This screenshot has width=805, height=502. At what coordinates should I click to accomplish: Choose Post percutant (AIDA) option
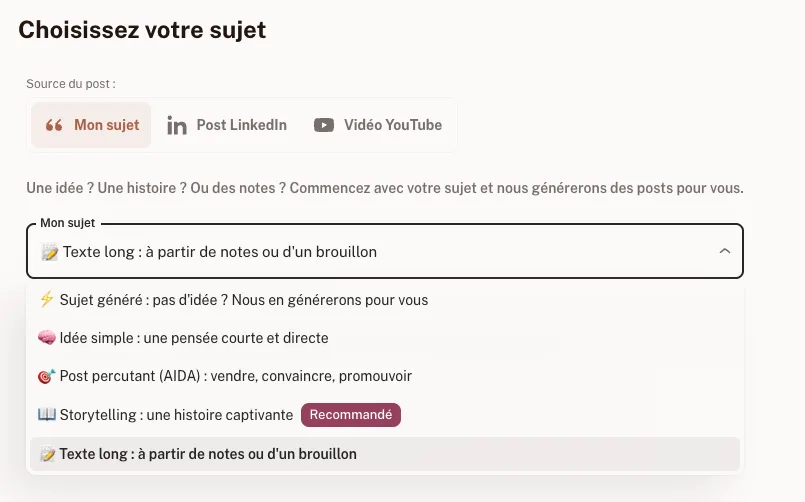[385, 376]
